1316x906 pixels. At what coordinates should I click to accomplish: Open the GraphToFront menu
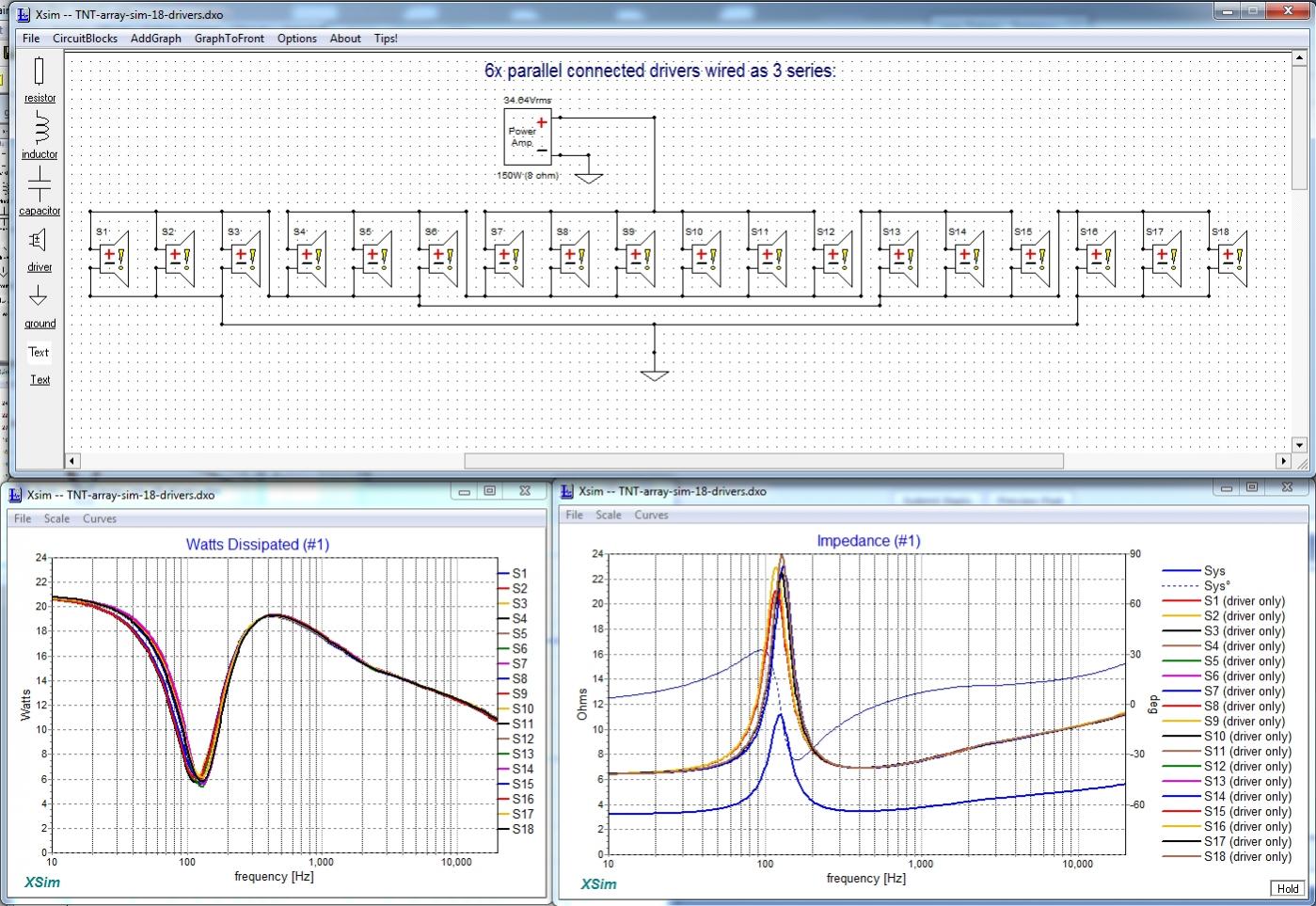click(230, 39)
